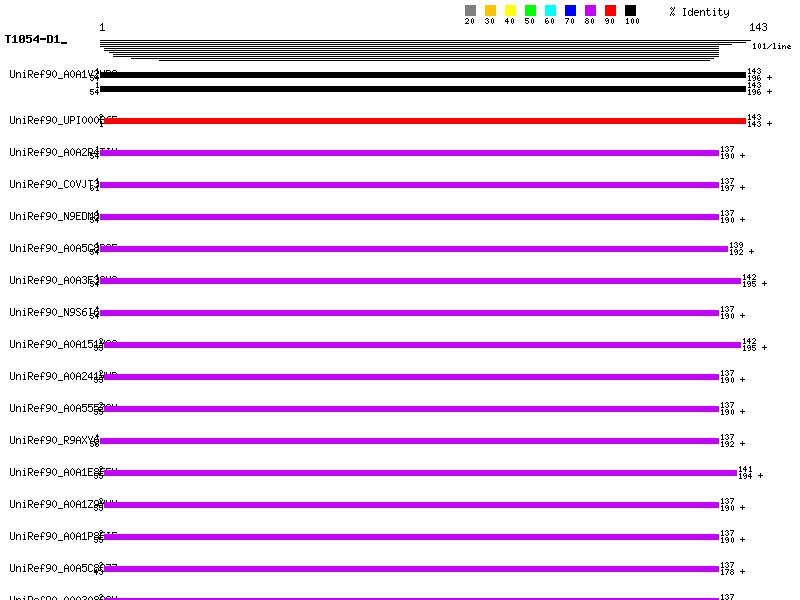
Task: Click the gray 20% identity legend swatch
Action: click(x=470, y=11)
